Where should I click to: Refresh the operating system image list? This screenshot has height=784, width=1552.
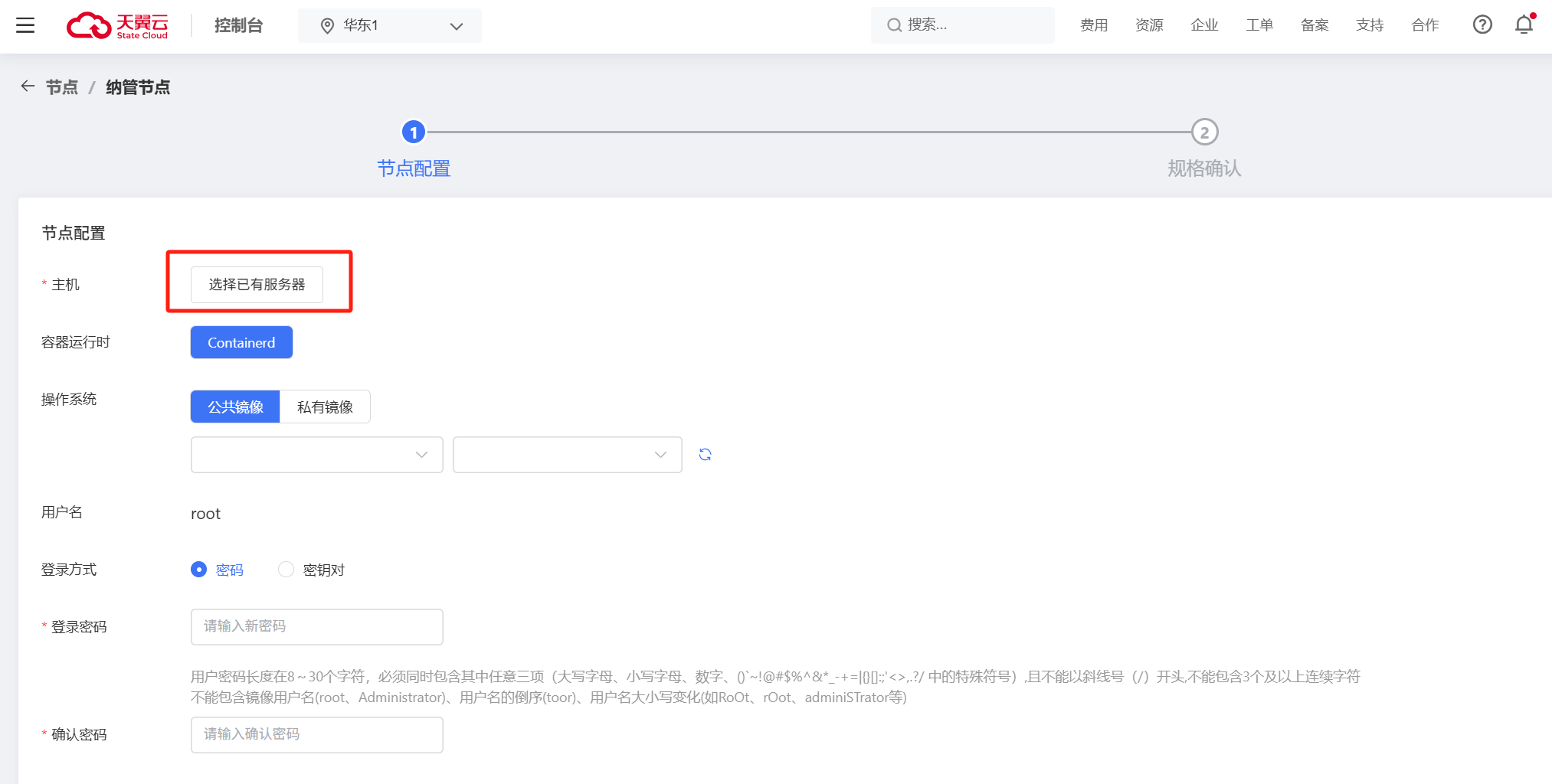pyautogui.click(x=705, y=455)
